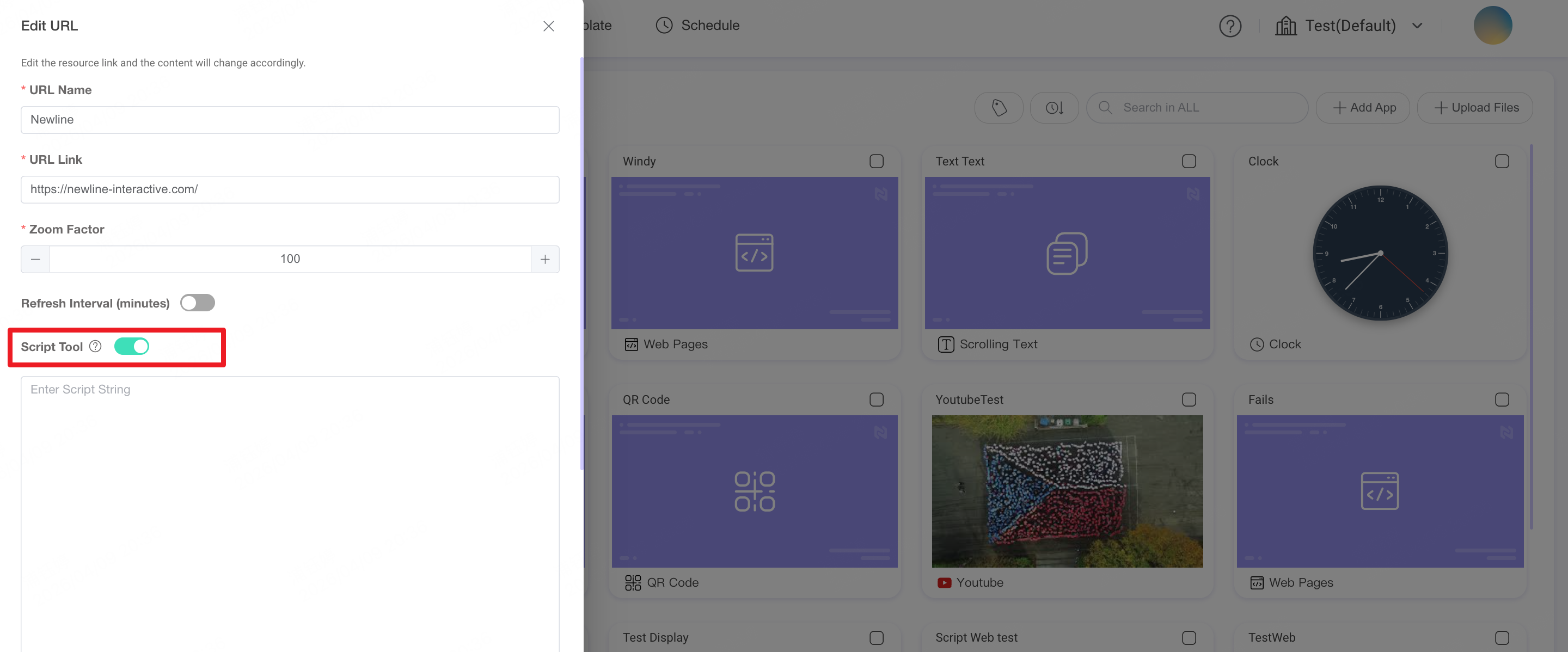Increase the Zoom Factor with plus button
The width and height of the screenshot is (1568, 652).
click(545, 259)
